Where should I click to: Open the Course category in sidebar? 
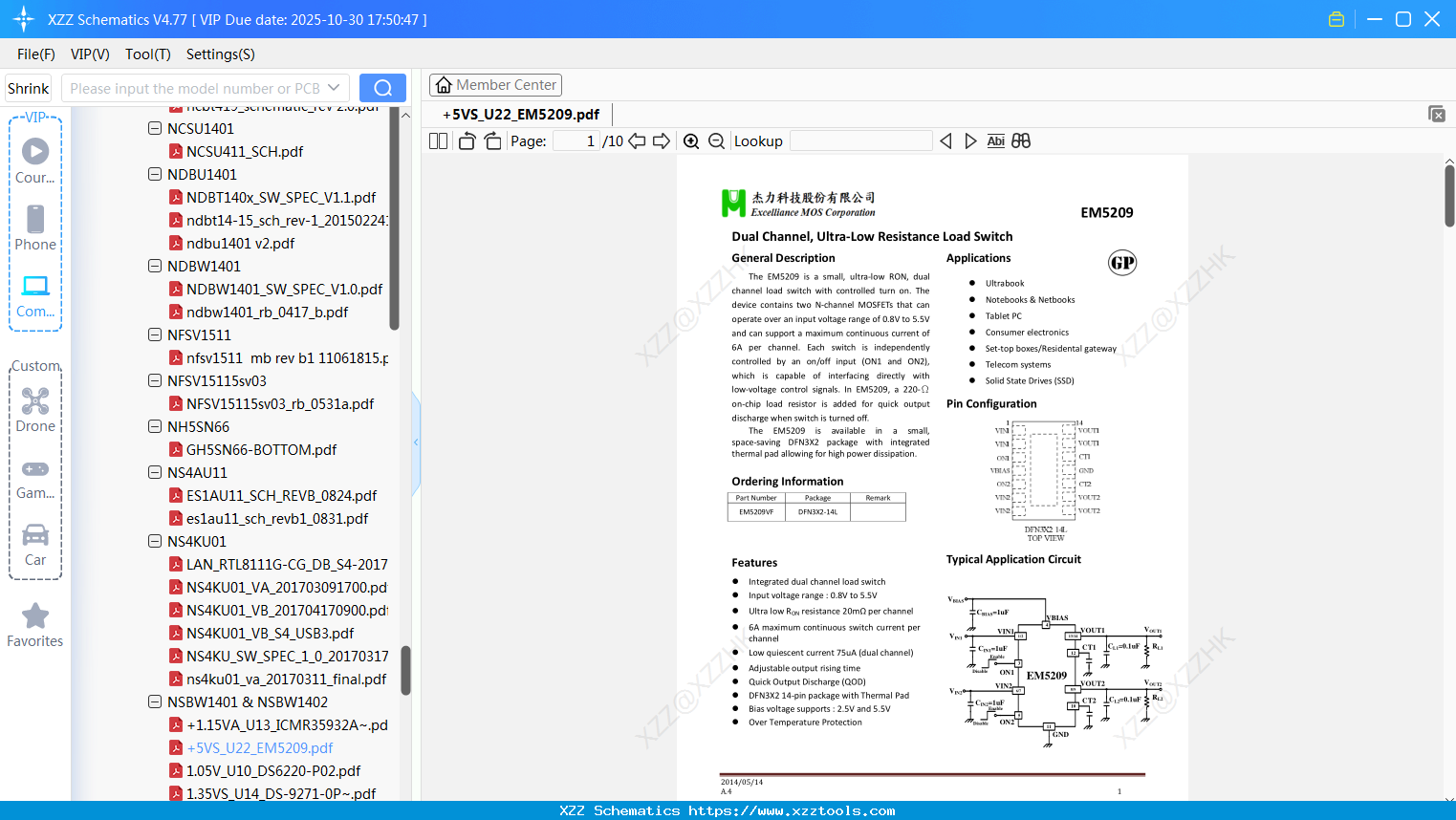pyautogui.click(x=35, y=162)
